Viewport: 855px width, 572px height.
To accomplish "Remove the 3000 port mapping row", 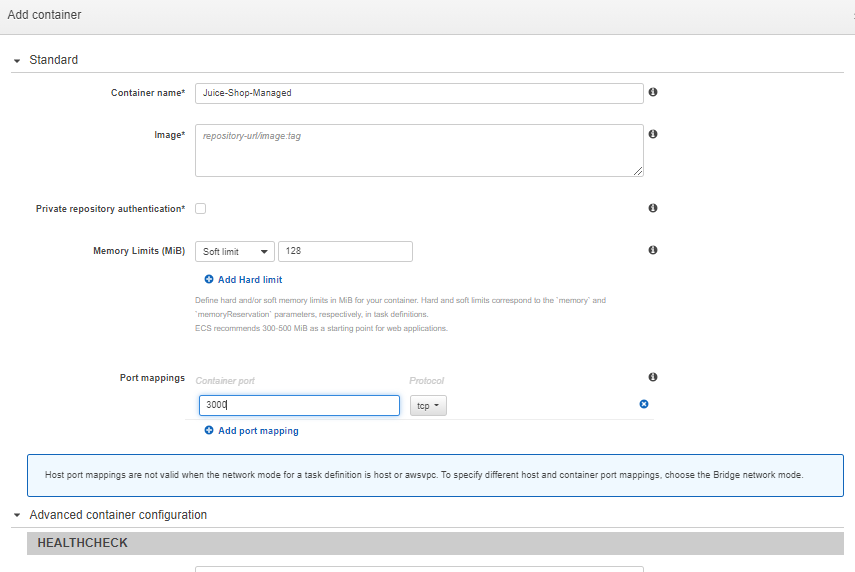I will pos(644,404).
